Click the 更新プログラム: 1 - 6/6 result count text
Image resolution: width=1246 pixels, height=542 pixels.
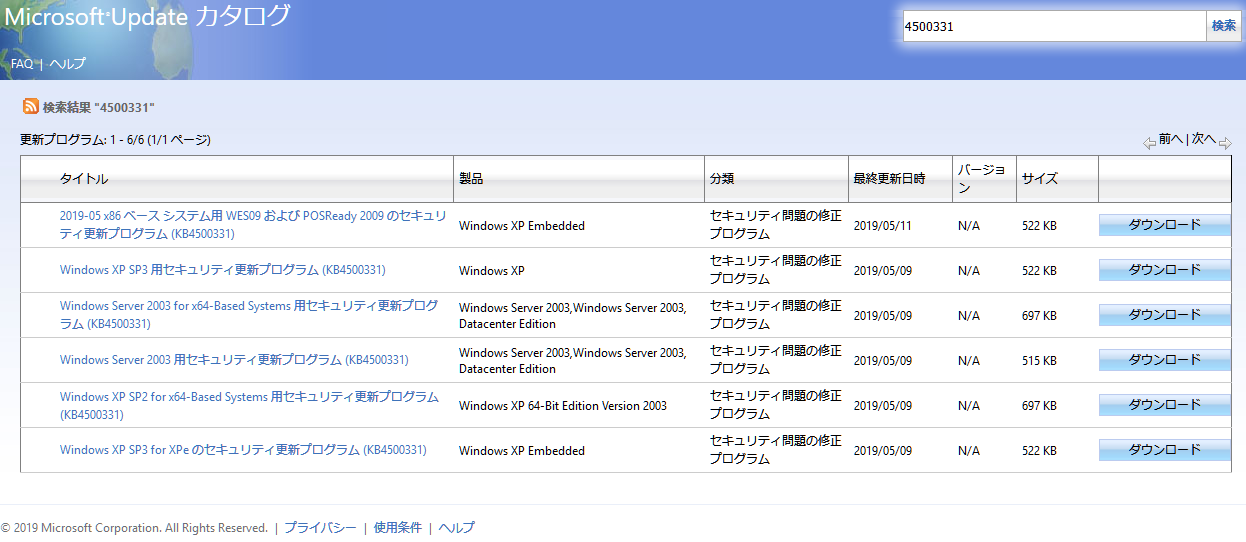pyautogui.click(x=116, y=140)
